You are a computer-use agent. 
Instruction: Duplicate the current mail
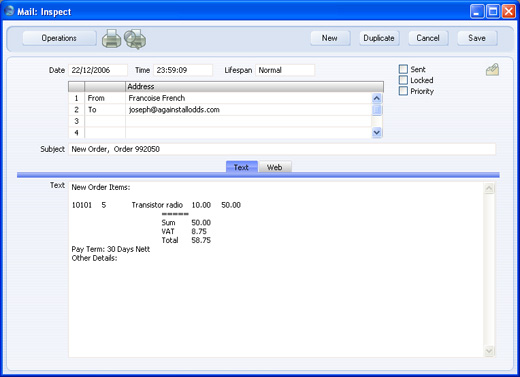[x=379, y=38]
